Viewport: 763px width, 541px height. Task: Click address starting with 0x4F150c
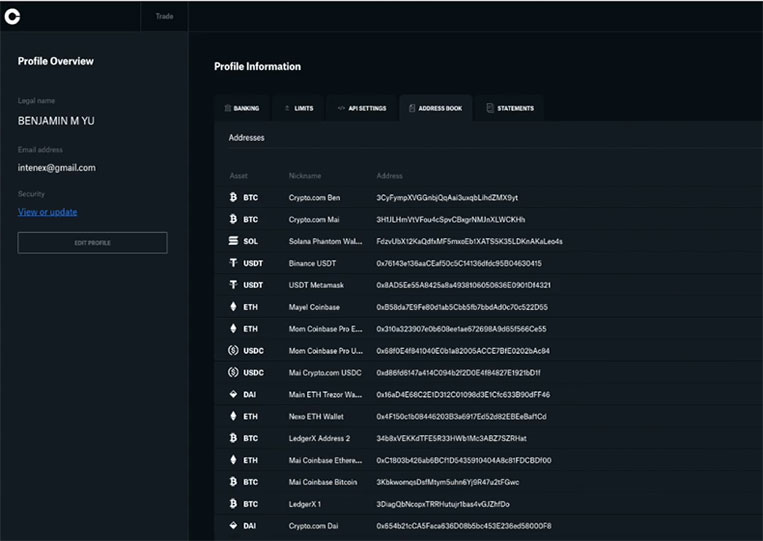[461, 416]
